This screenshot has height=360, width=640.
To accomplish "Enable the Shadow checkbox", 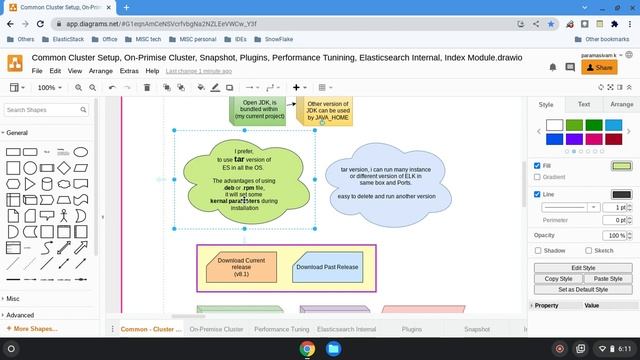I will click(x=538, y=251).
